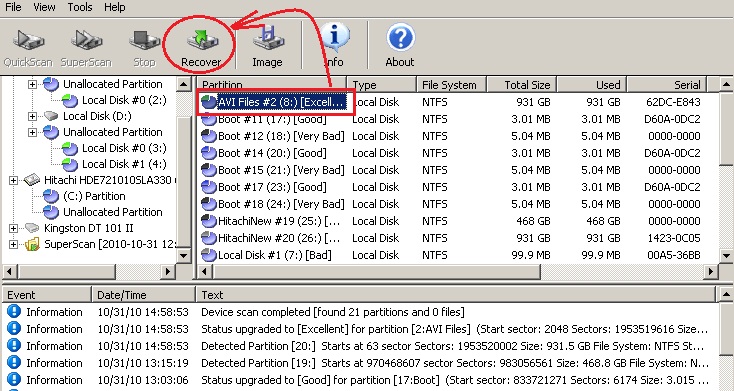Viewport: 734px width, 391px height.
Task: Expand the top Unallocated Partition node
Action: (32, 85)
